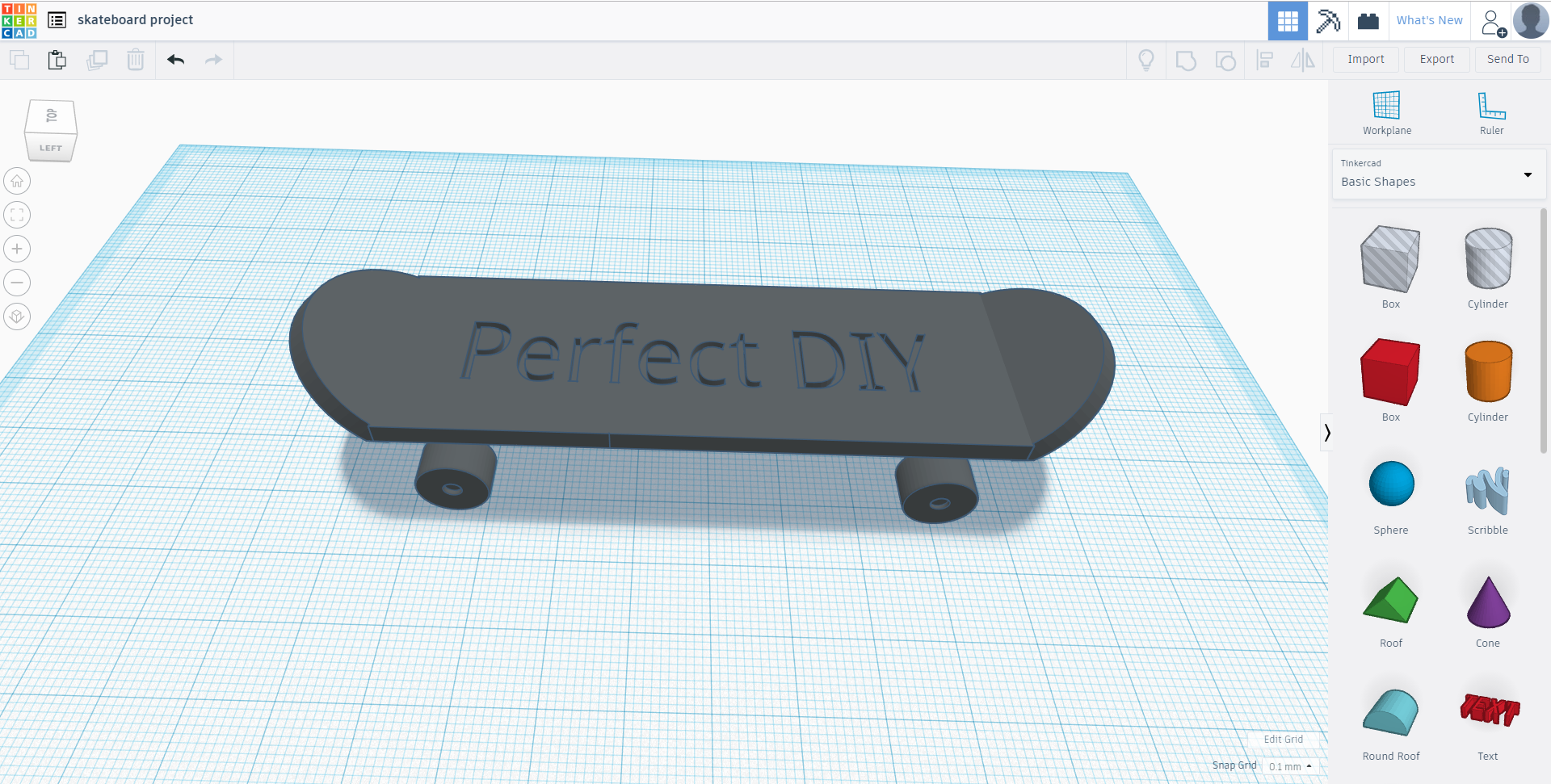Select the right skateboard wheel

pyautogui.click(x=937, y=491)
